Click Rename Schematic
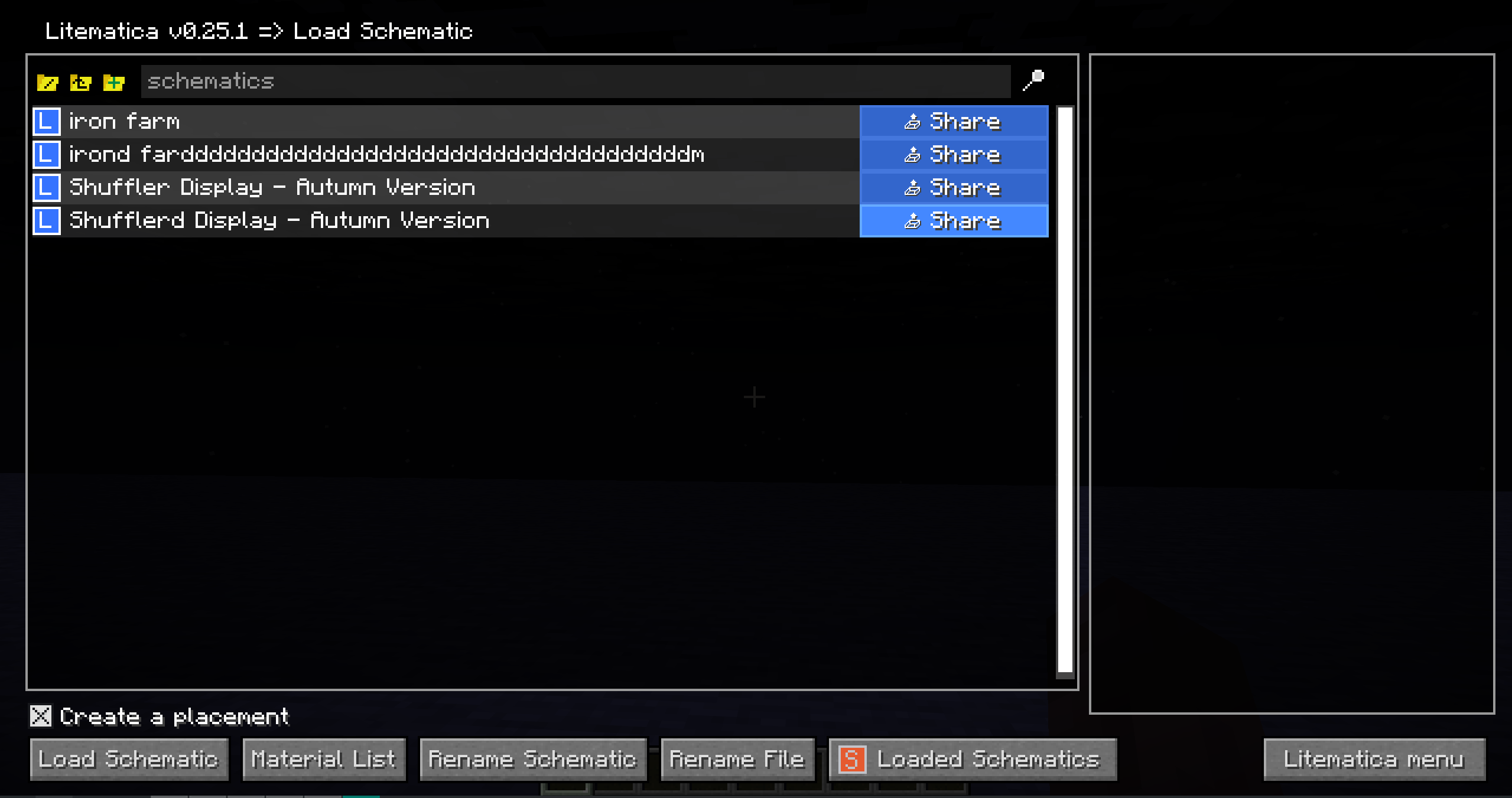 click(533, 759)
